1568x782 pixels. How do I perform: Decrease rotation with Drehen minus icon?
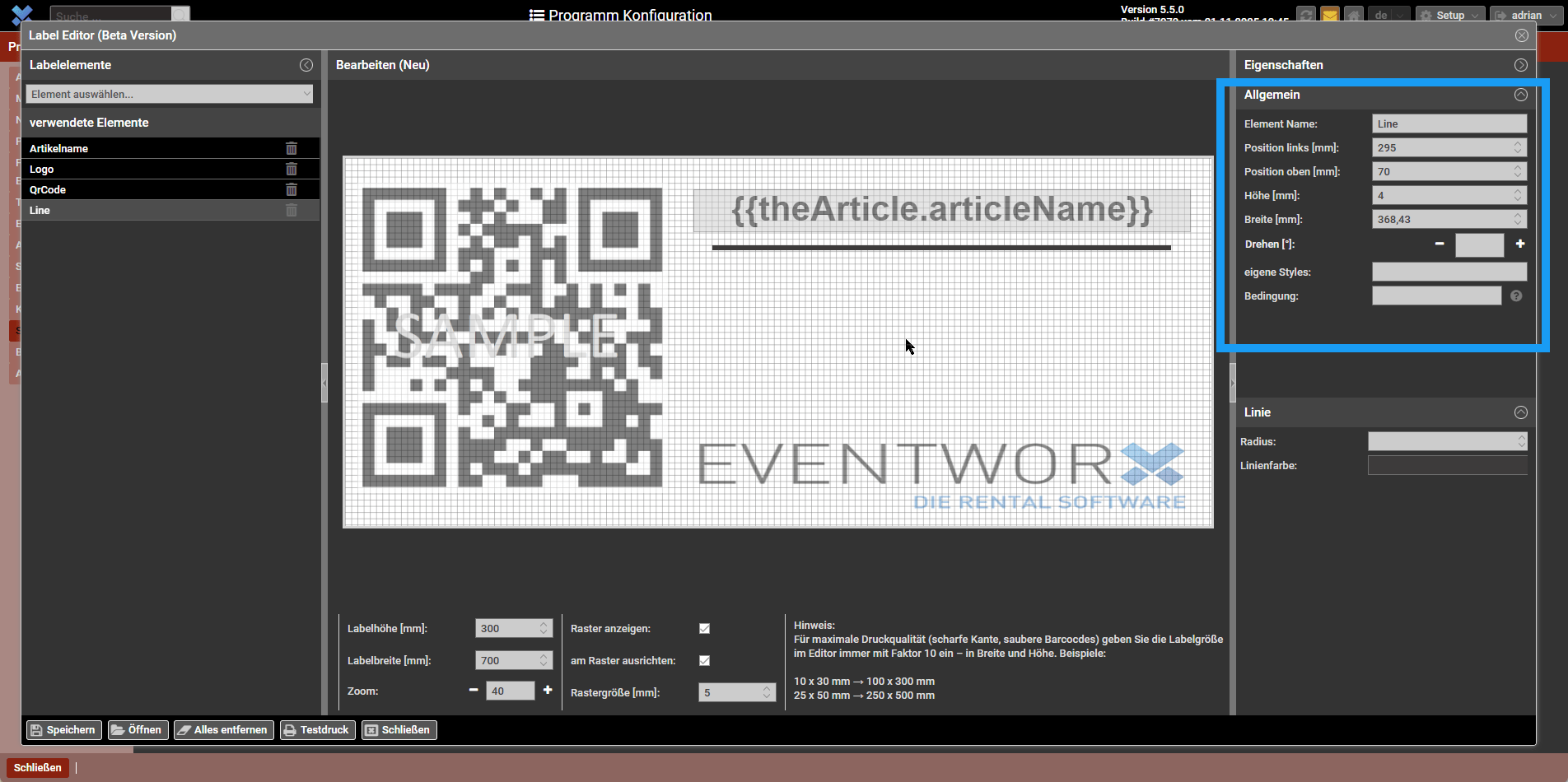tap(1440, 244)
